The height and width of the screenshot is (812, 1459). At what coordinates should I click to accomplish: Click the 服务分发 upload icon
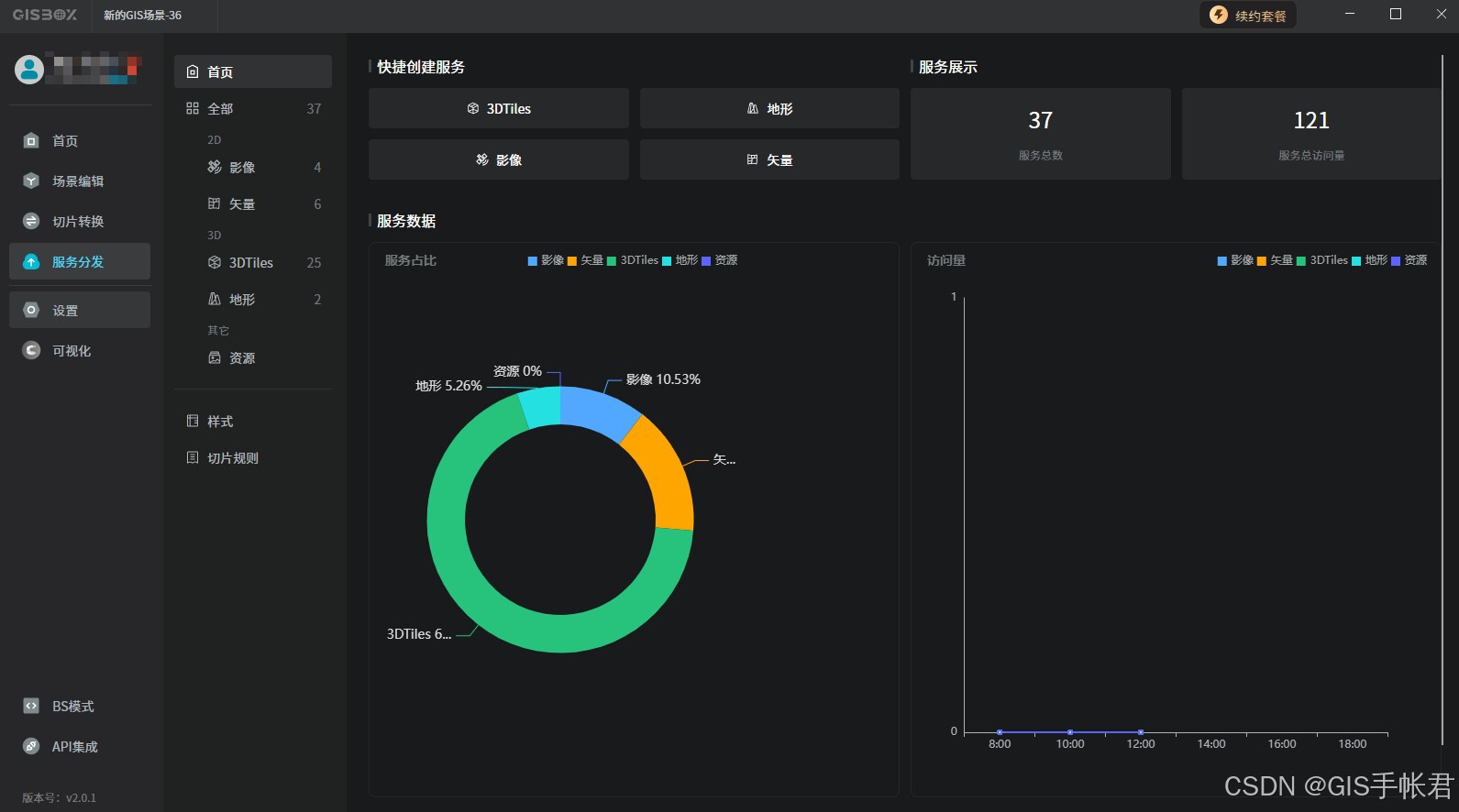(x=31, y=261)
